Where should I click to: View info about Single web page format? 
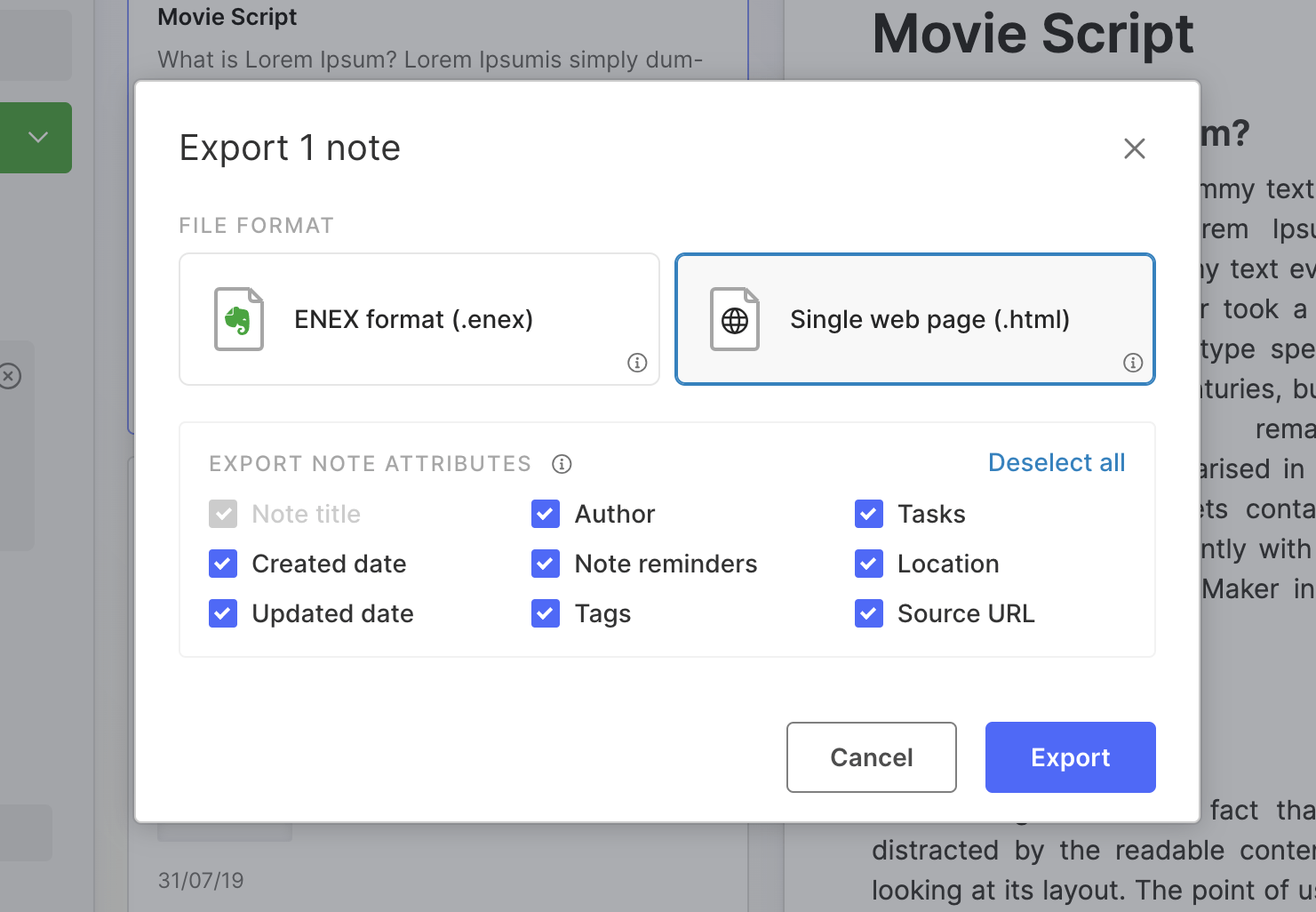click(1133, 363)
